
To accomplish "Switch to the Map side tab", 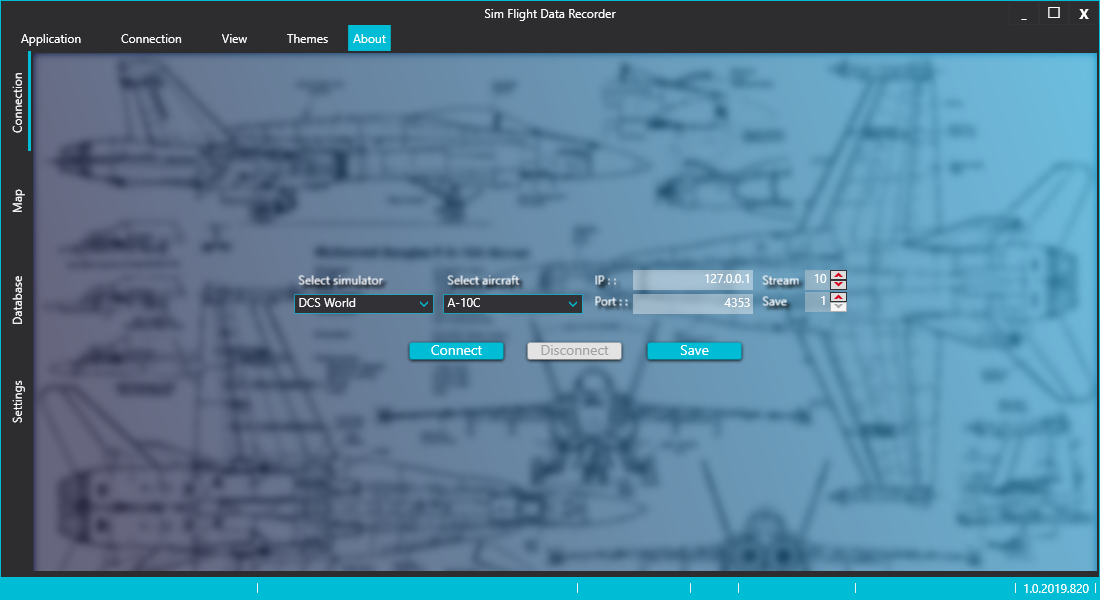I will pos(18,200).
